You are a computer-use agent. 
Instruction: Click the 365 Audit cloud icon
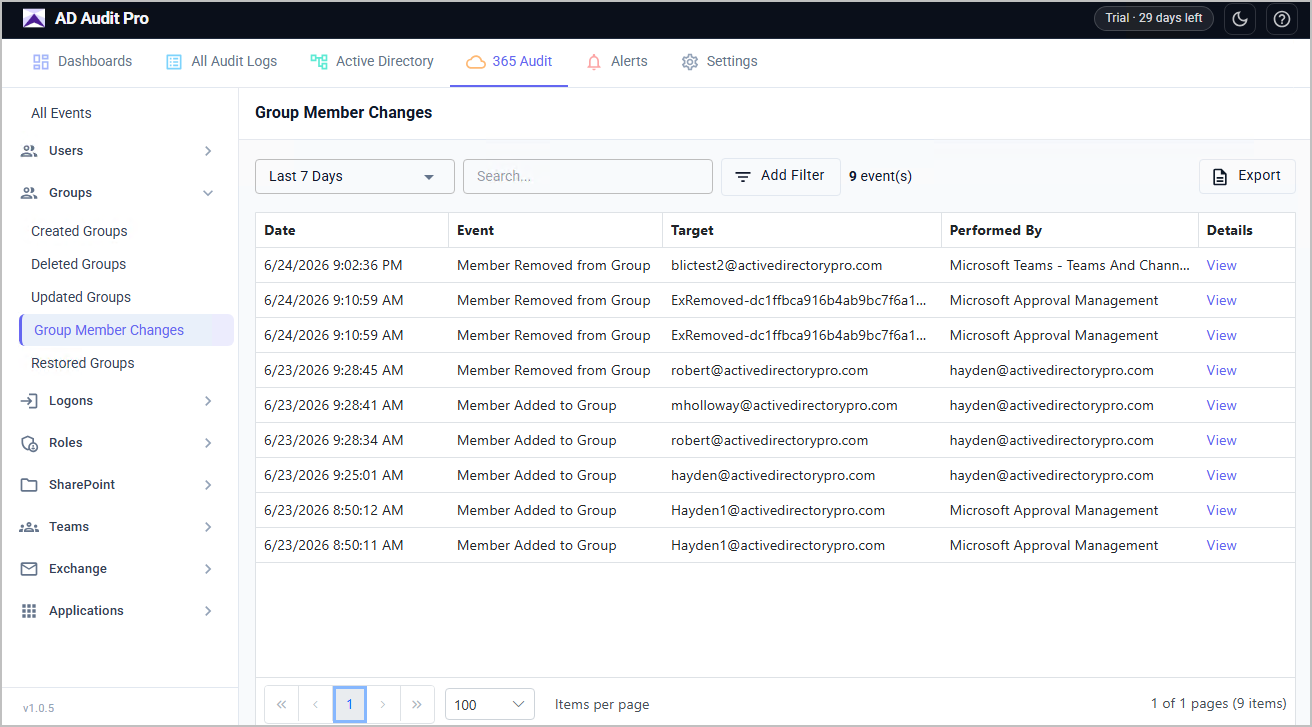pos(476,62)
